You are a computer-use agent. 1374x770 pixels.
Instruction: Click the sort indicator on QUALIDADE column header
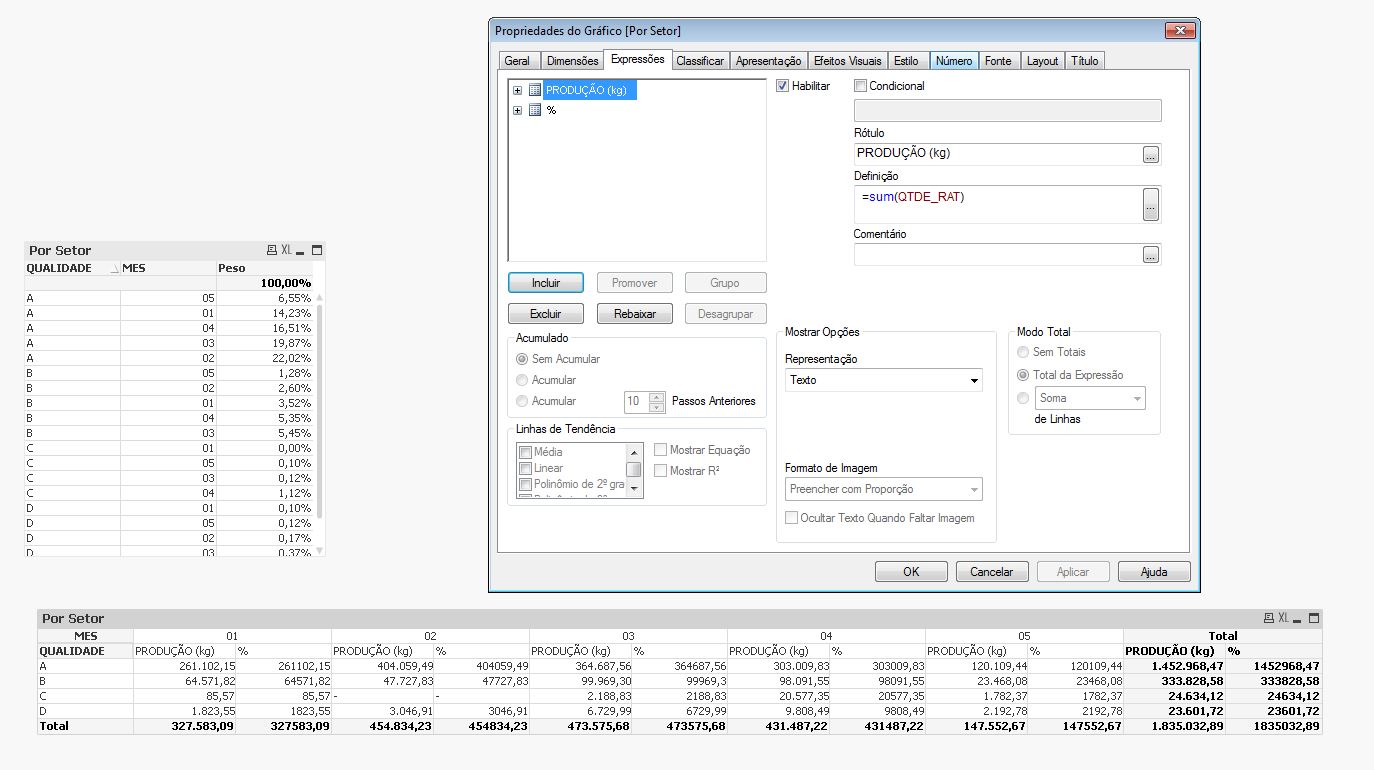pyautogui.click(x=113, y=268)
